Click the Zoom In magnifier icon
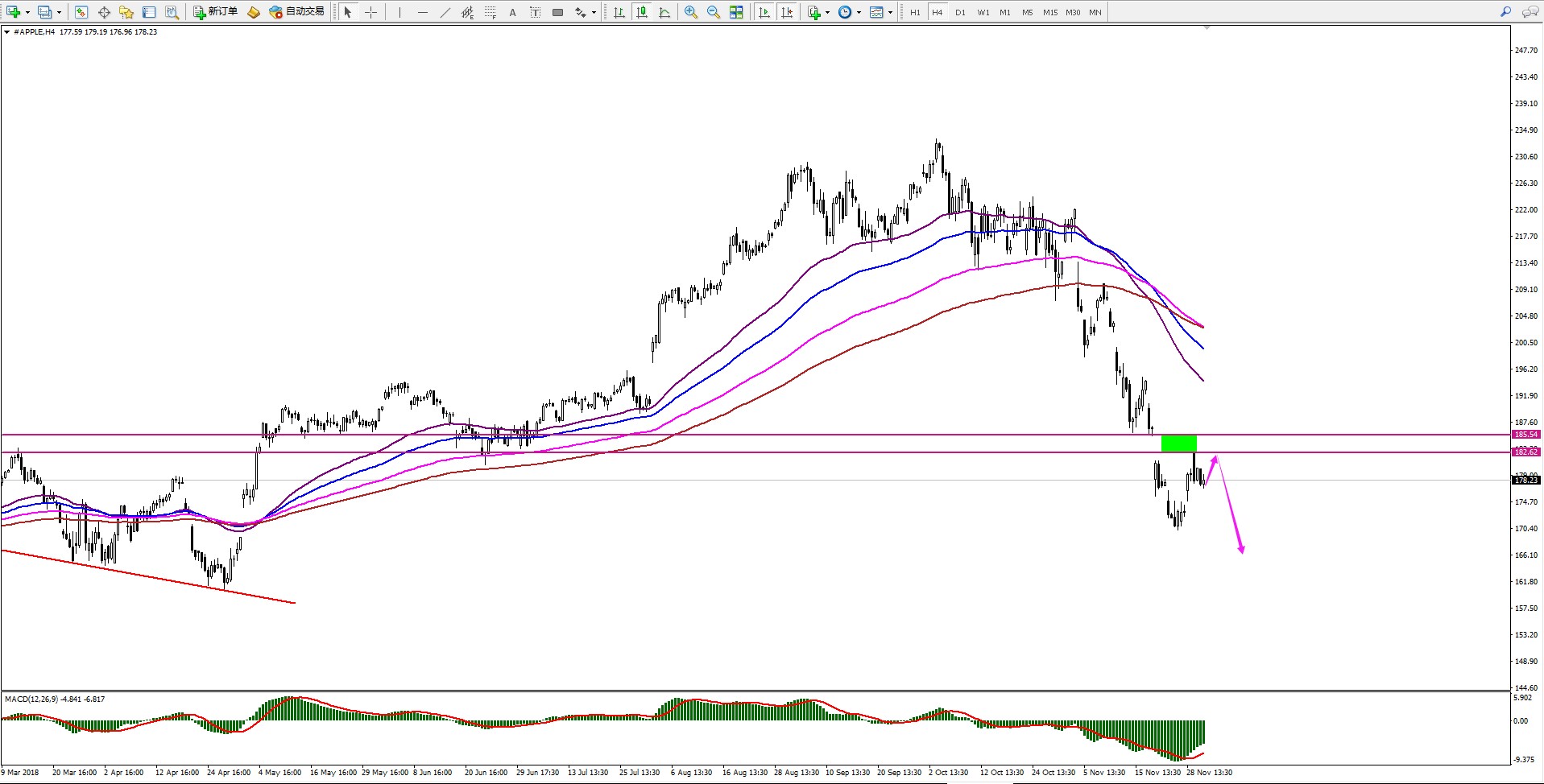This screenshot has width=1544, height=784. tap(690, 12)
